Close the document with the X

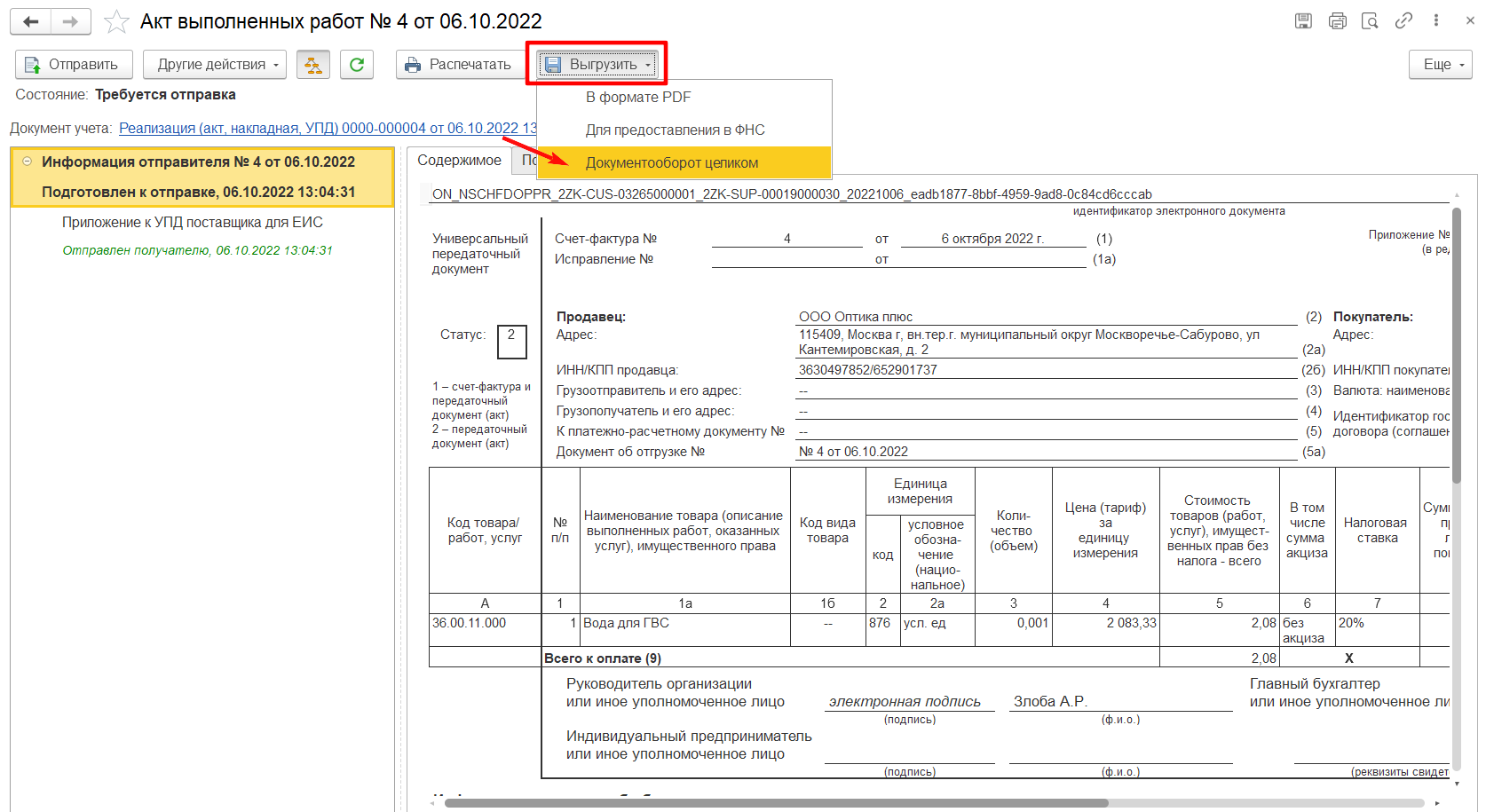[1470, 20]
